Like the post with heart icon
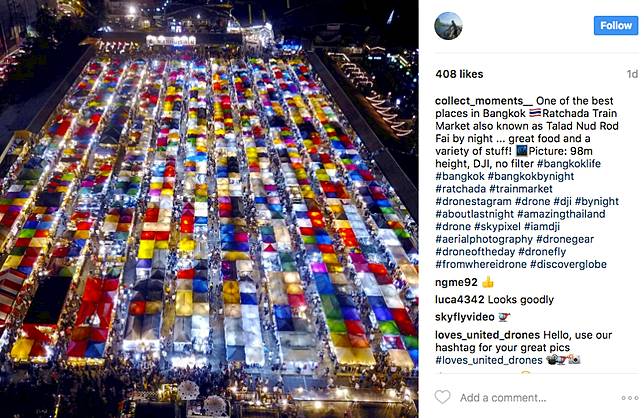This screenshot has height=418, width=644. pos(442,397)
